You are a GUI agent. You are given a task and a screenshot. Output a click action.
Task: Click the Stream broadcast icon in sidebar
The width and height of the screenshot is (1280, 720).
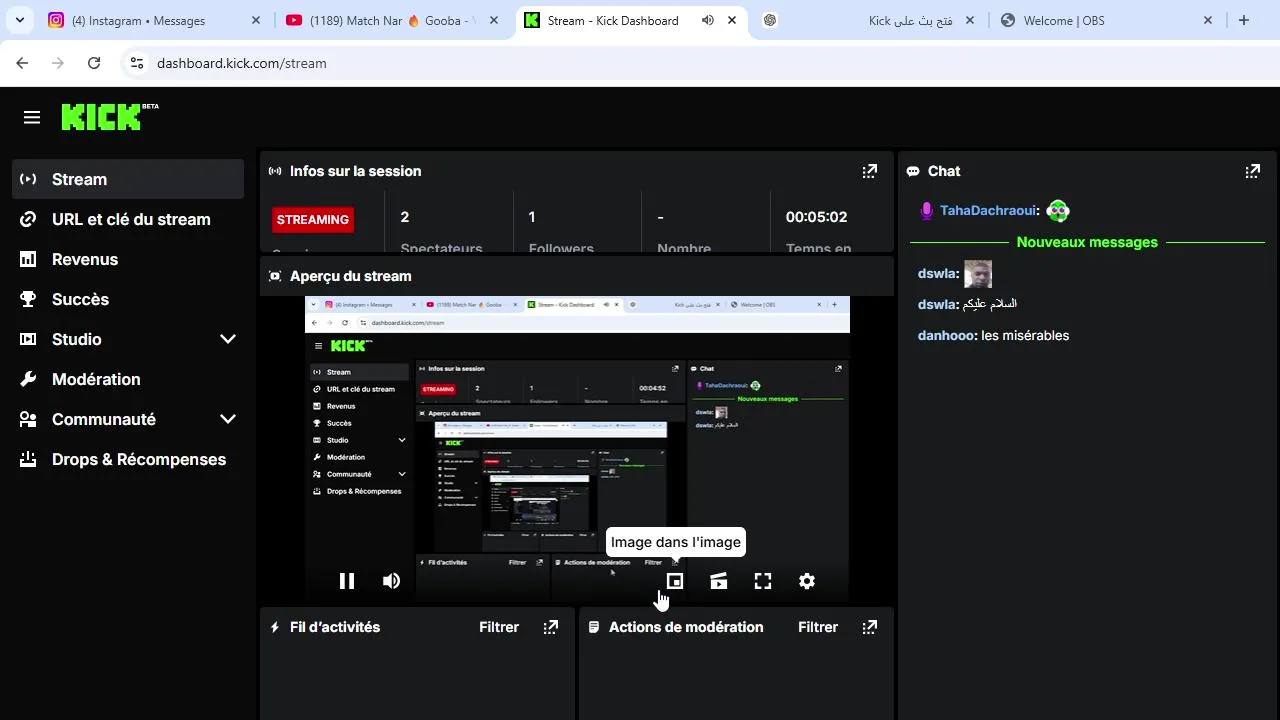point(29,179)
